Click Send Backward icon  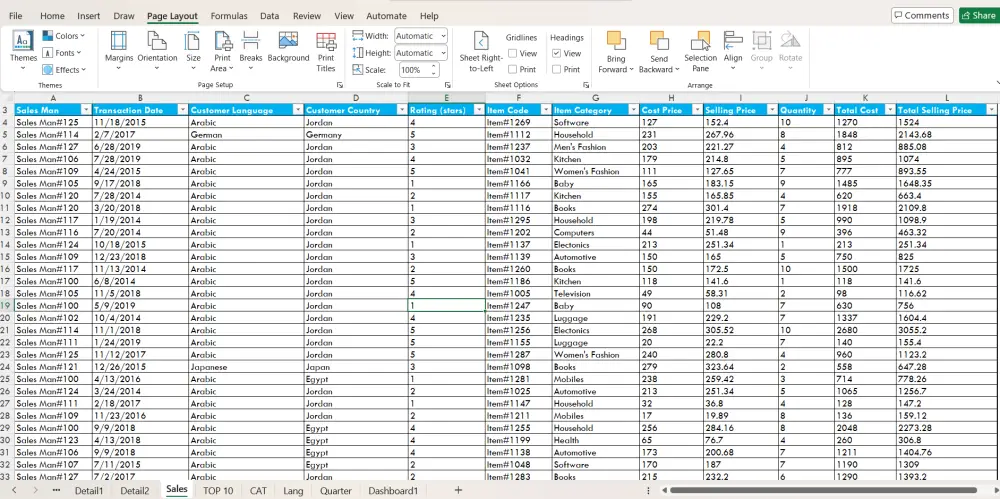pos(659,41)
